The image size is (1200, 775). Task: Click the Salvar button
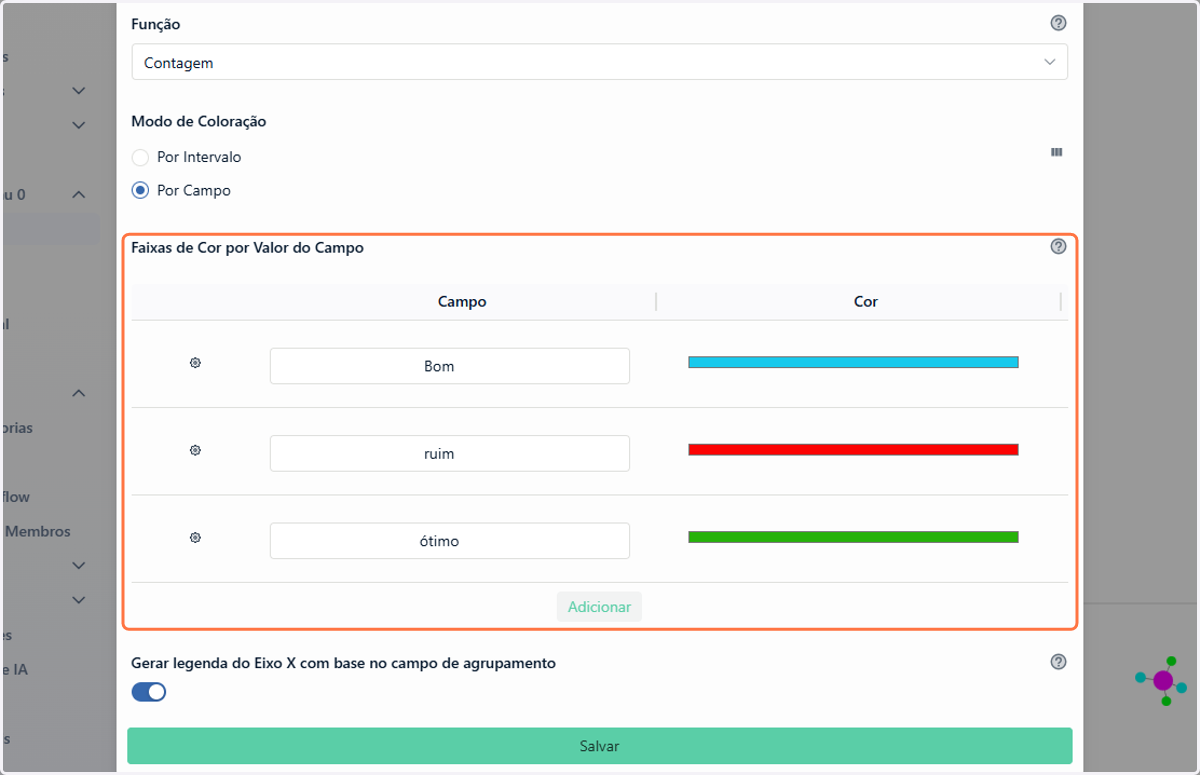click(x=599, y=746)
